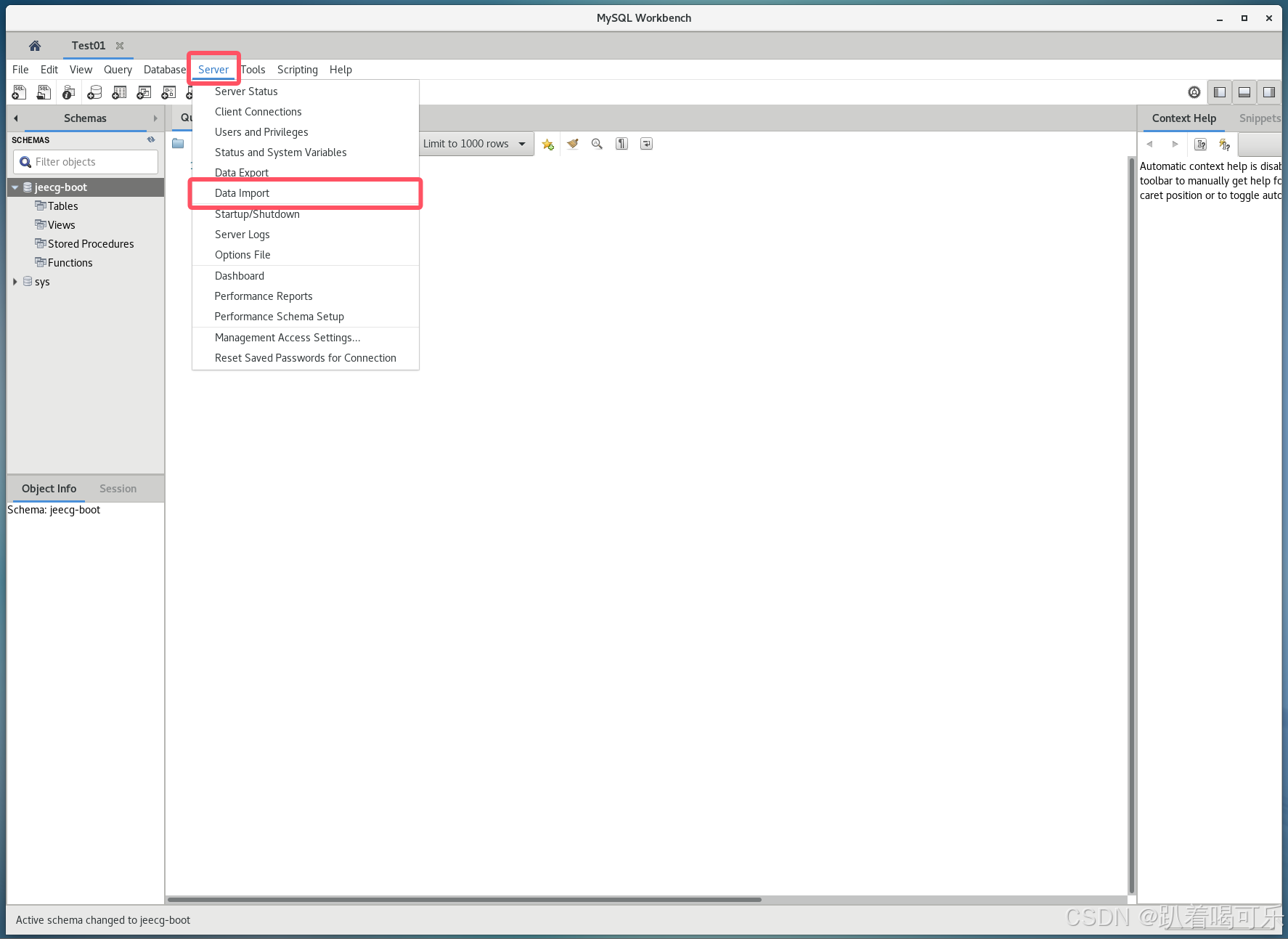Select Data Export from Server menu
This screenshot has height=939, width=1288.
(306, 173)
